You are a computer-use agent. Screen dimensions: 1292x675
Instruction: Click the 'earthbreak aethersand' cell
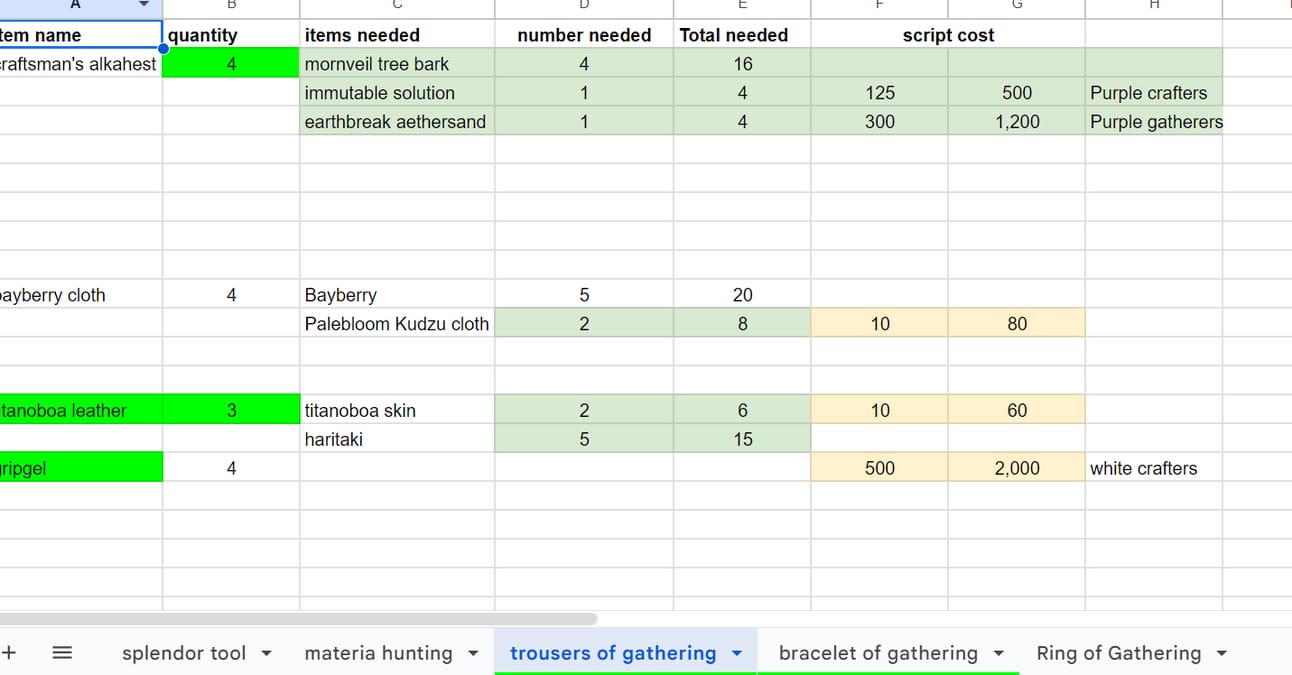pyautogui.click(x=397, y=122)
